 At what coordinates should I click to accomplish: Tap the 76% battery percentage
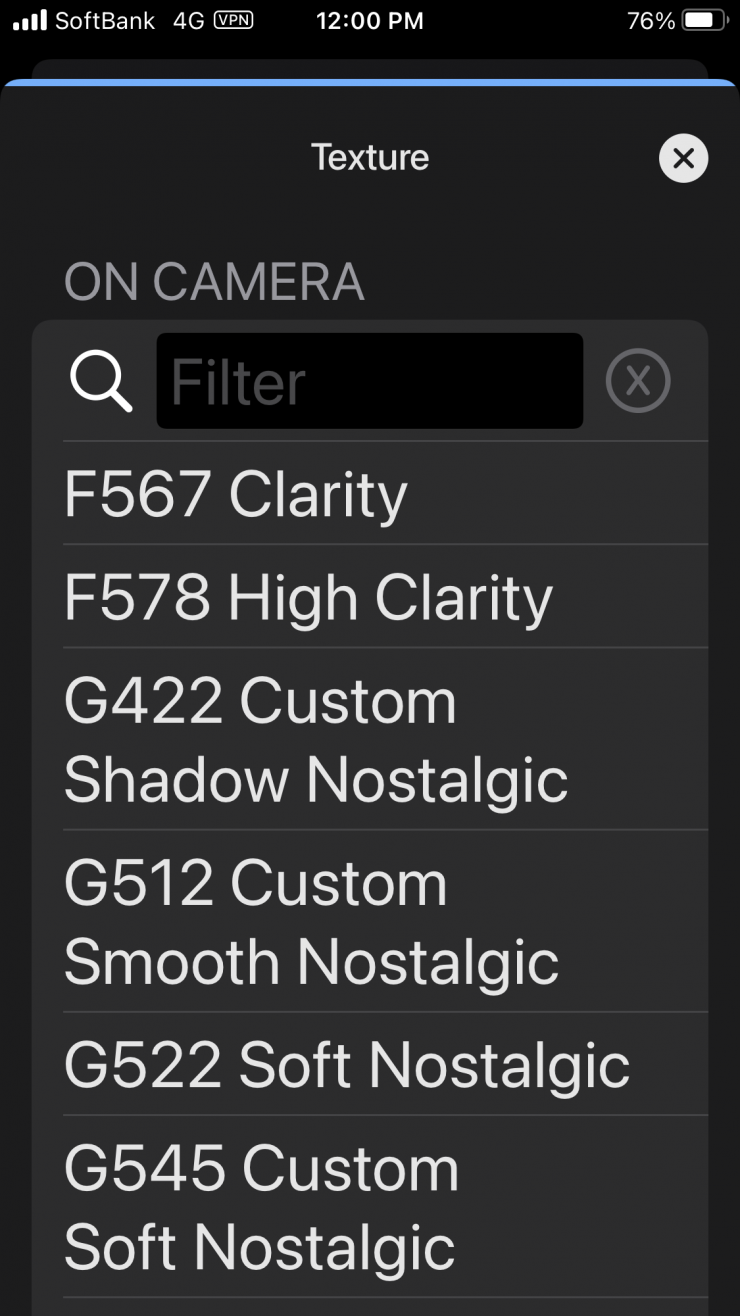(x=651, y=20)
